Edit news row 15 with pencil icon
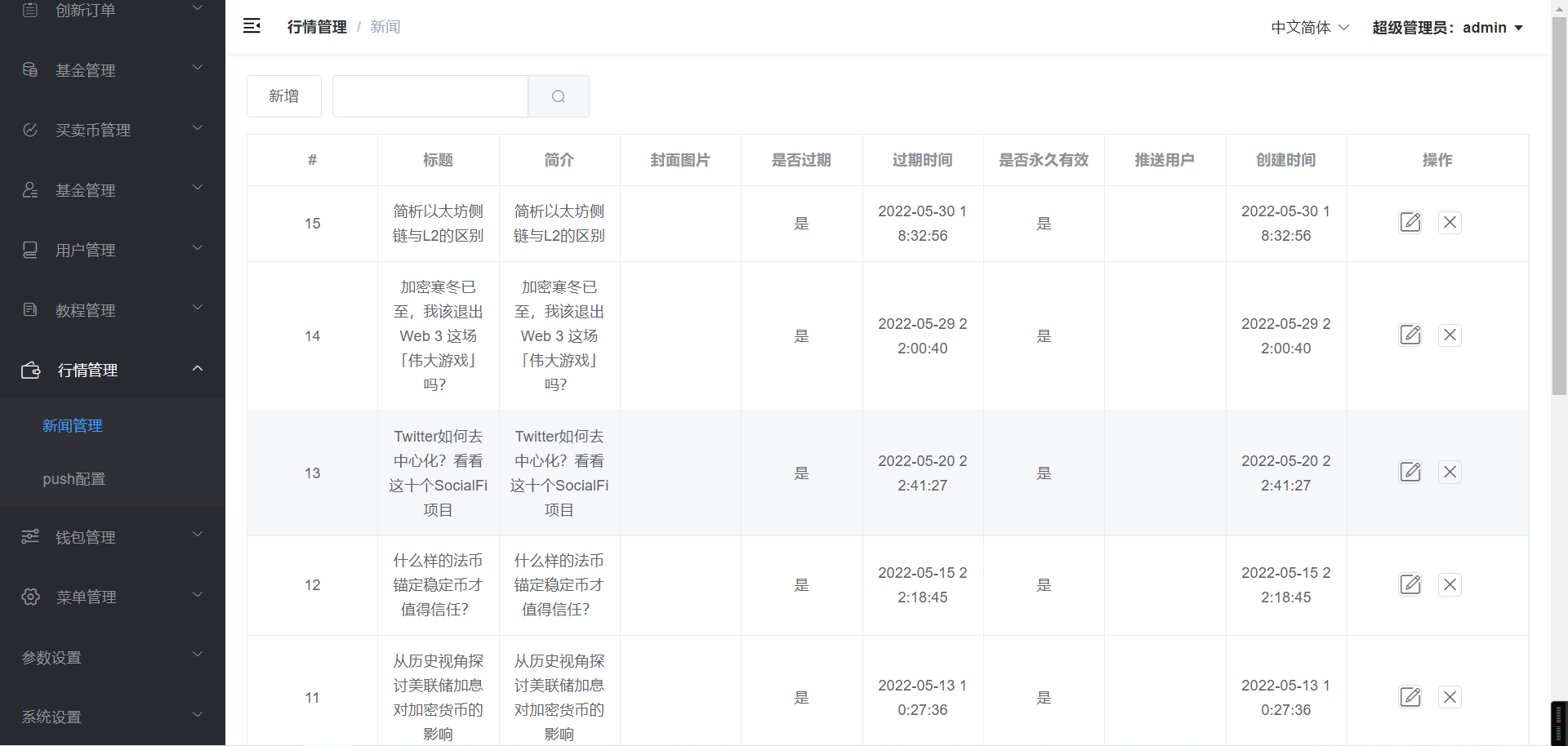 tap(1410, 223)
